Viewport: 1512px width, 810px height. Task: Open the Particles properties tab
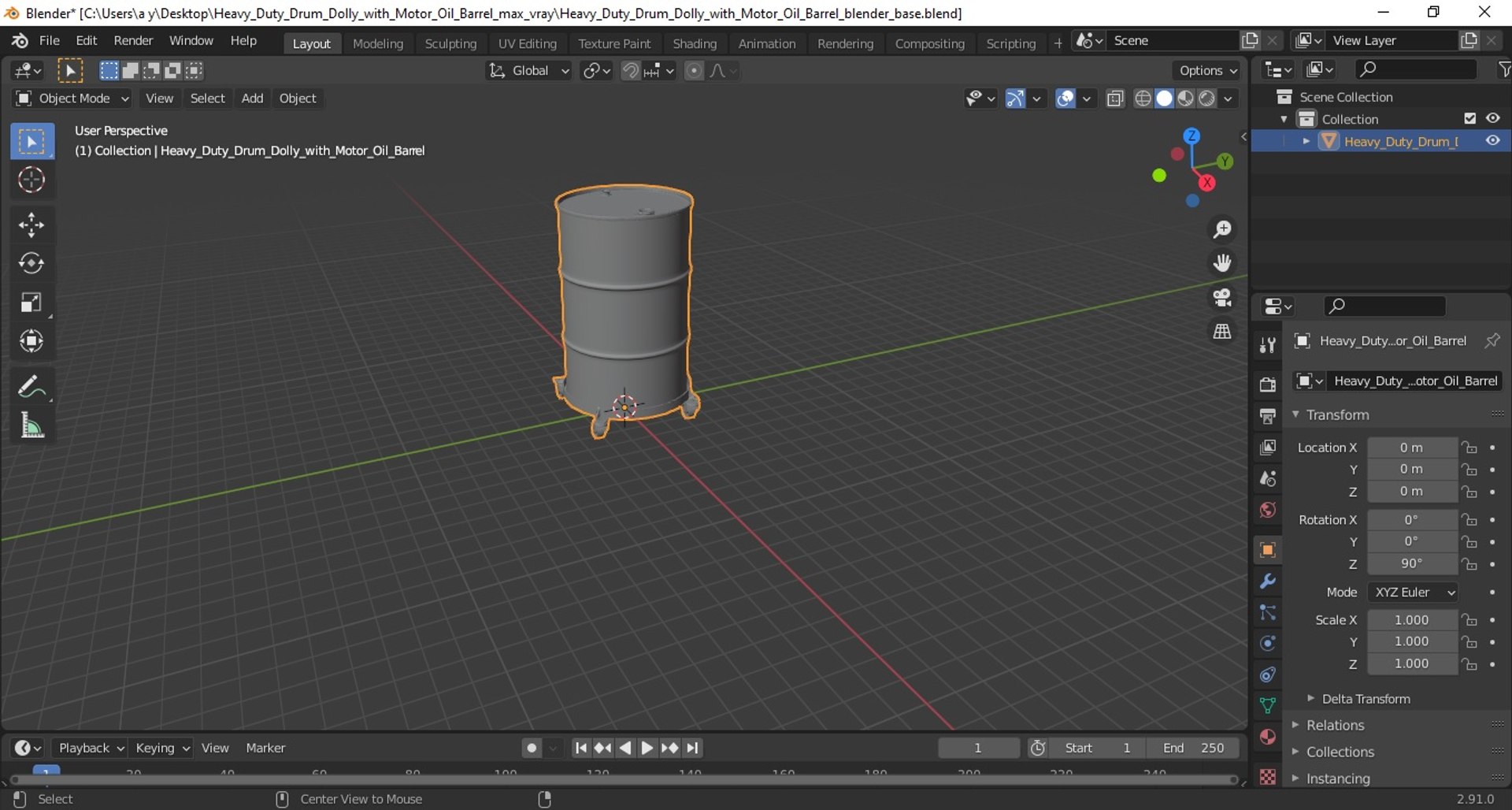(1267, 612)
